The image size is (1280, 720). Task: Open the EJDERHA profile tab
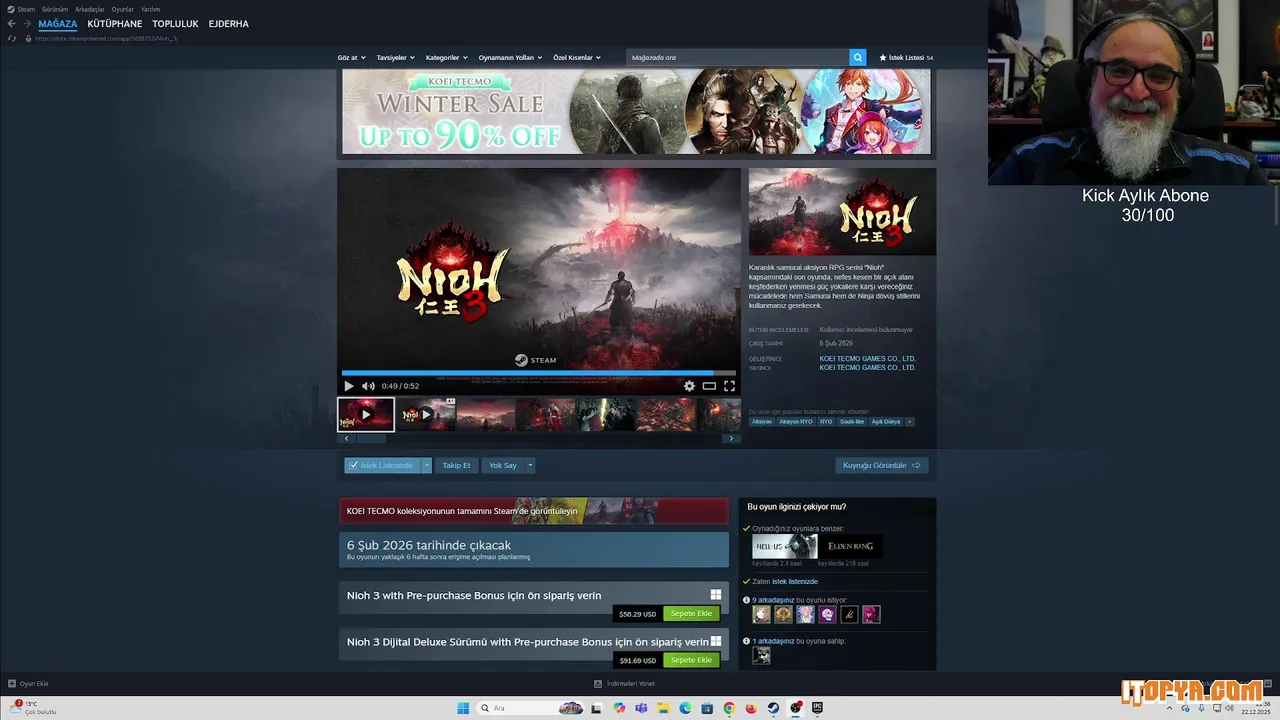point(229,23)
